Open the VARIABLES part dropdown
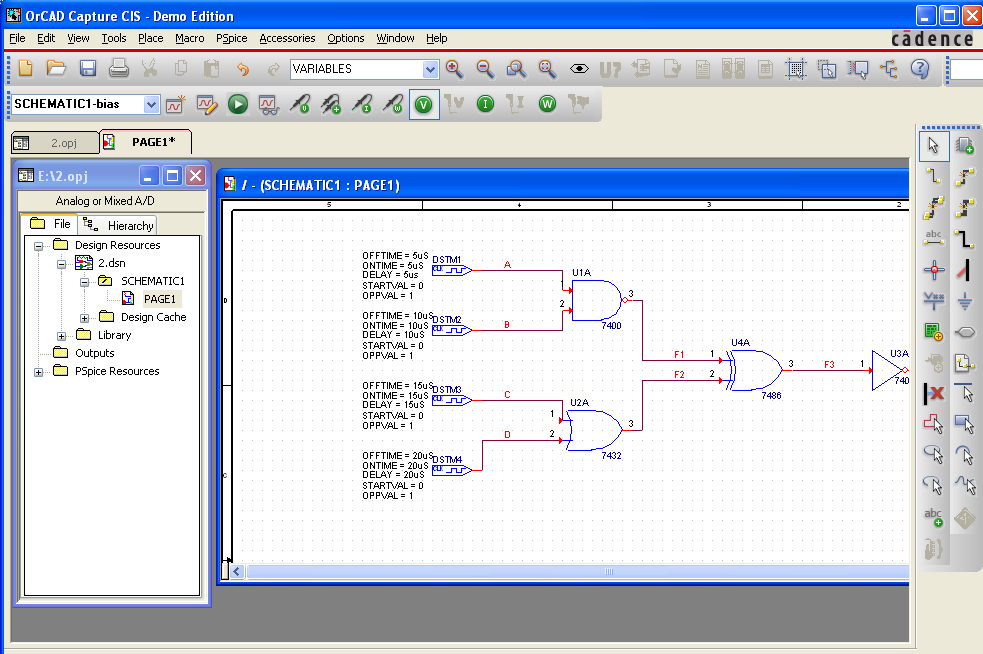This screenshot has width=983, height=654. [430, 69]
